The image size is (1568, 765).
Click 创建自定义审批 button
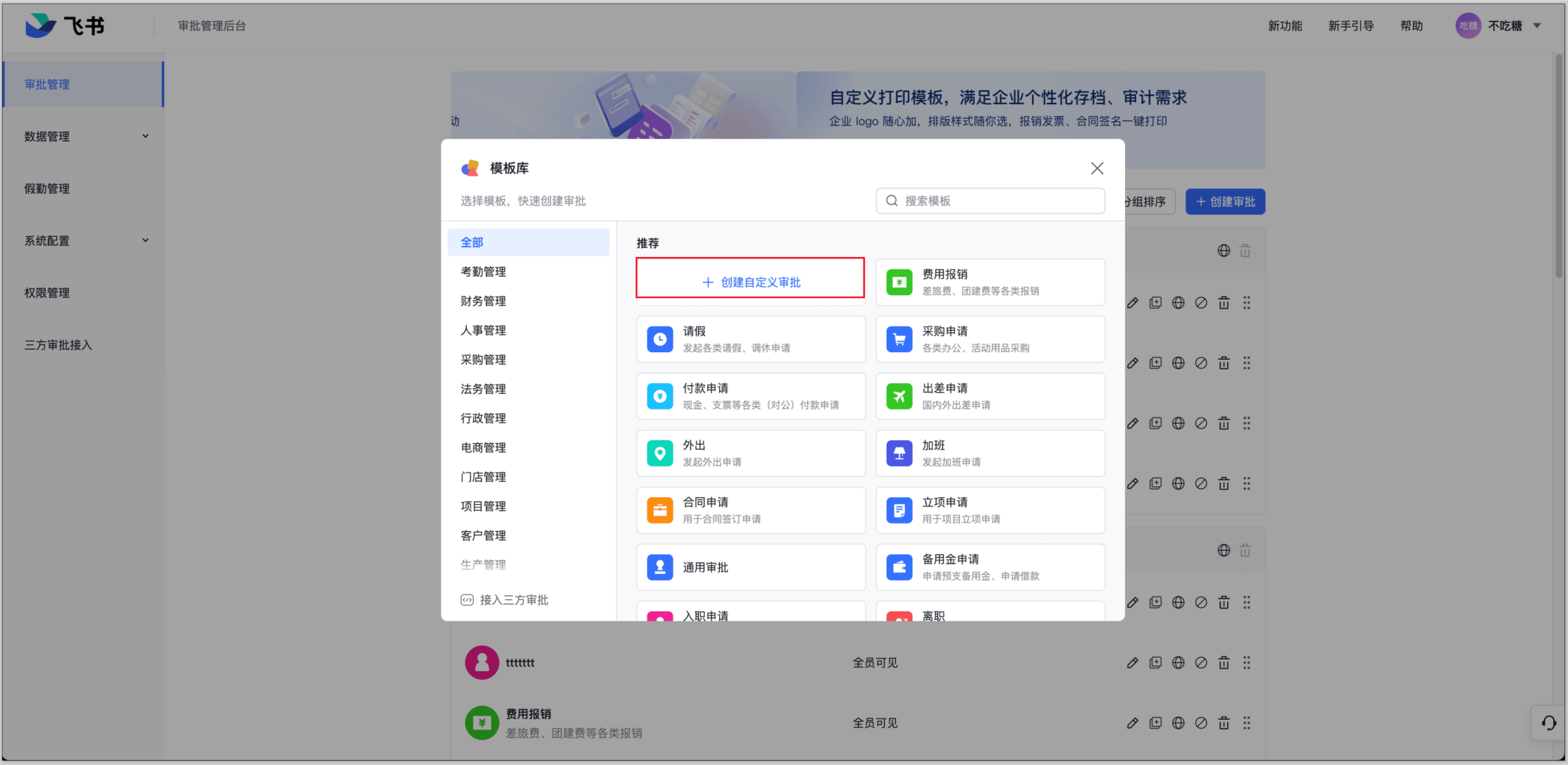point(750,282)
